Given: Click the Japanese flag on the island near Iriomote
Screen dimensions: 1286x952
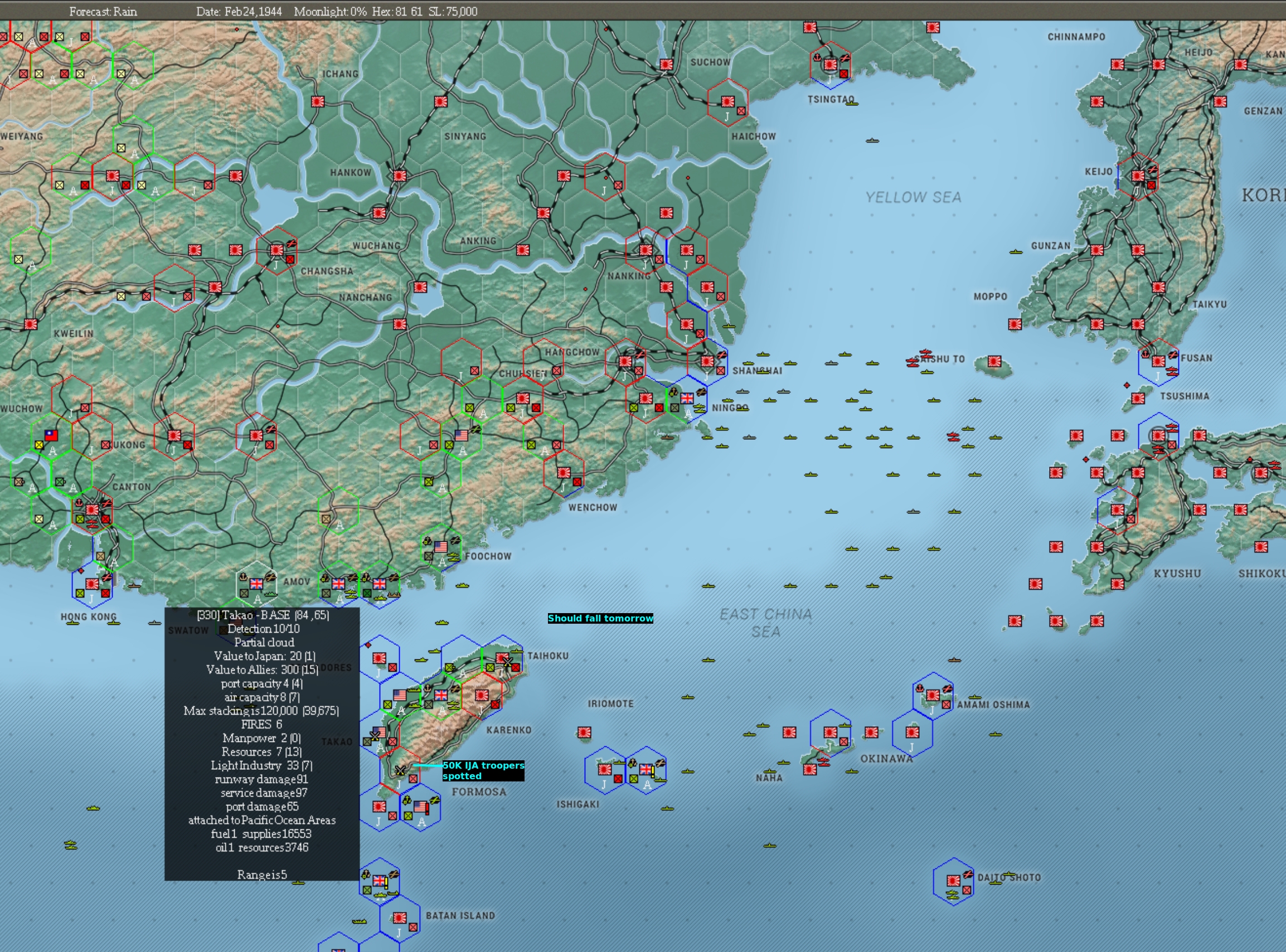Looking at the screenshot, I should tap(584, 732).
